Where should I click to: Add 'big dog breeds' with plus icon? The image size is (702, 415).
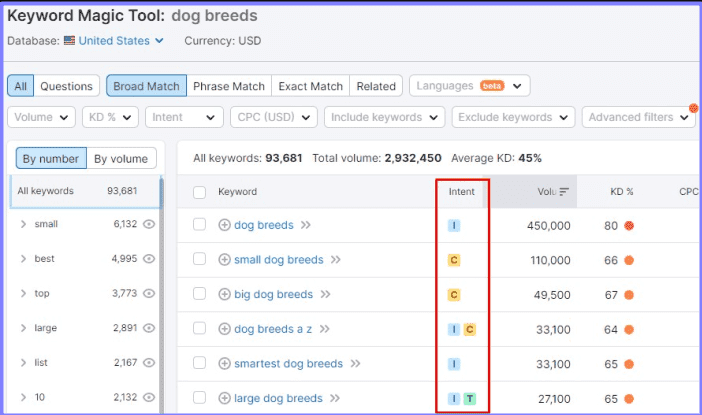tap(224, 294)
